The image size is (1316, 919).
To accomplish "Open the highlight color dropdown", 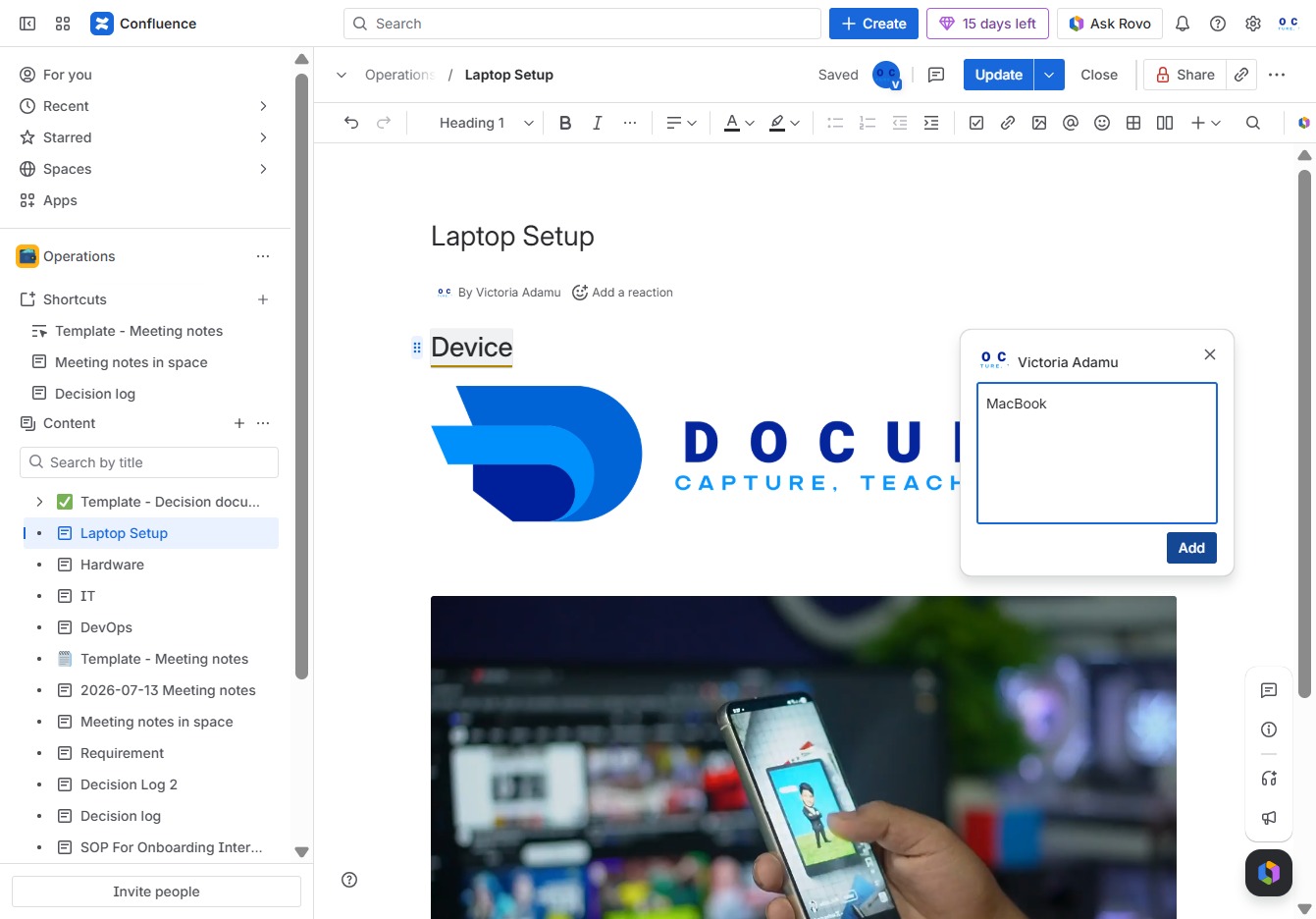I will pyautogui.click(x=784, y=123).
